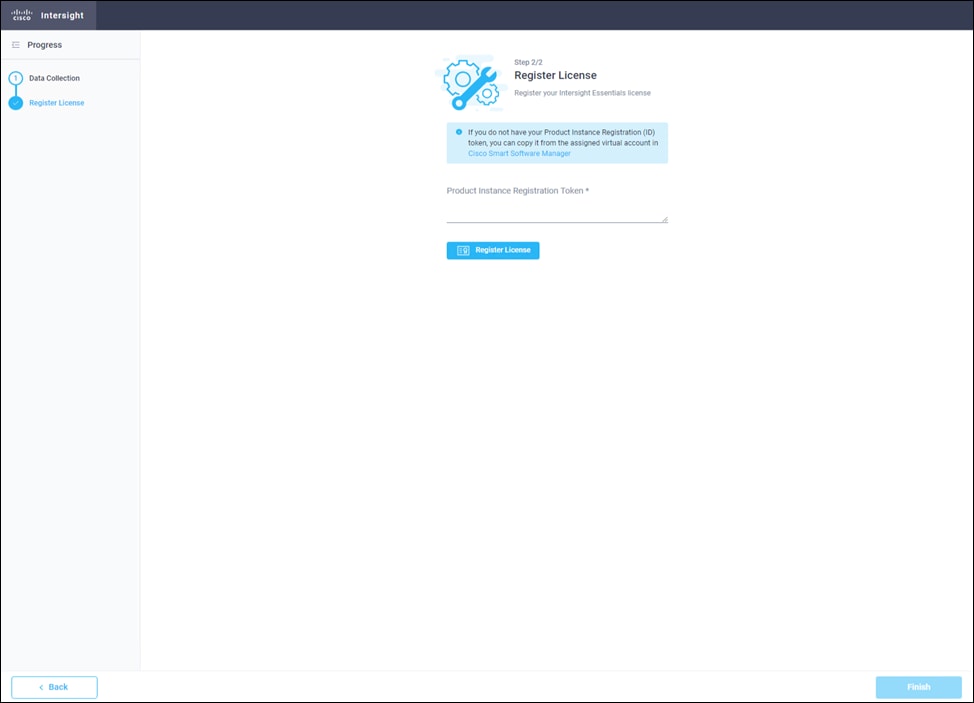Click the token field resize handle
This screenshot has width=974, height=703.
tap(665, 219)
